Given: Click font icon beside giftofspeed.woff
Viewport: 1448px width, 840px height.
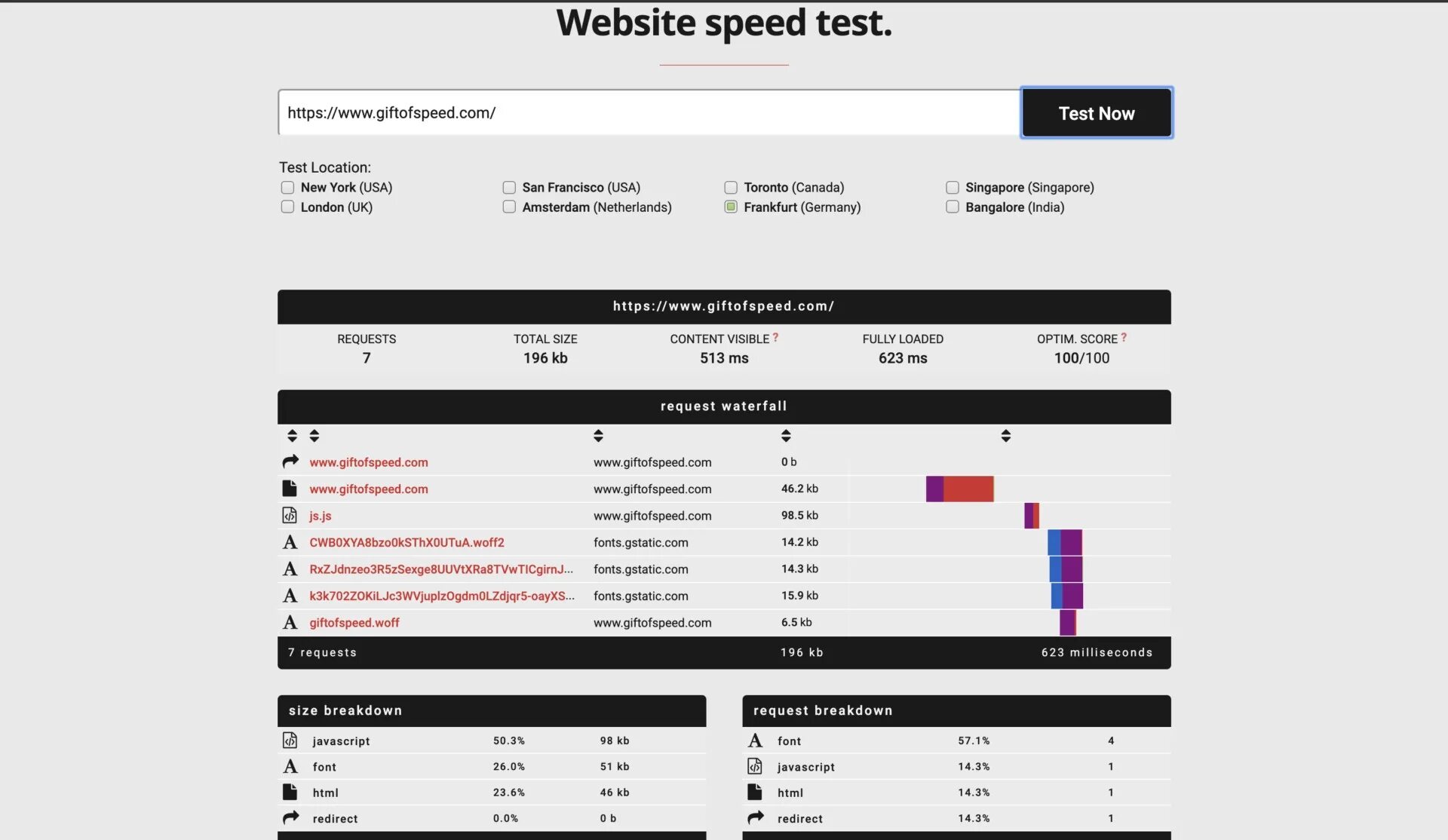Looking at the screenshot, I should point(290,623).
